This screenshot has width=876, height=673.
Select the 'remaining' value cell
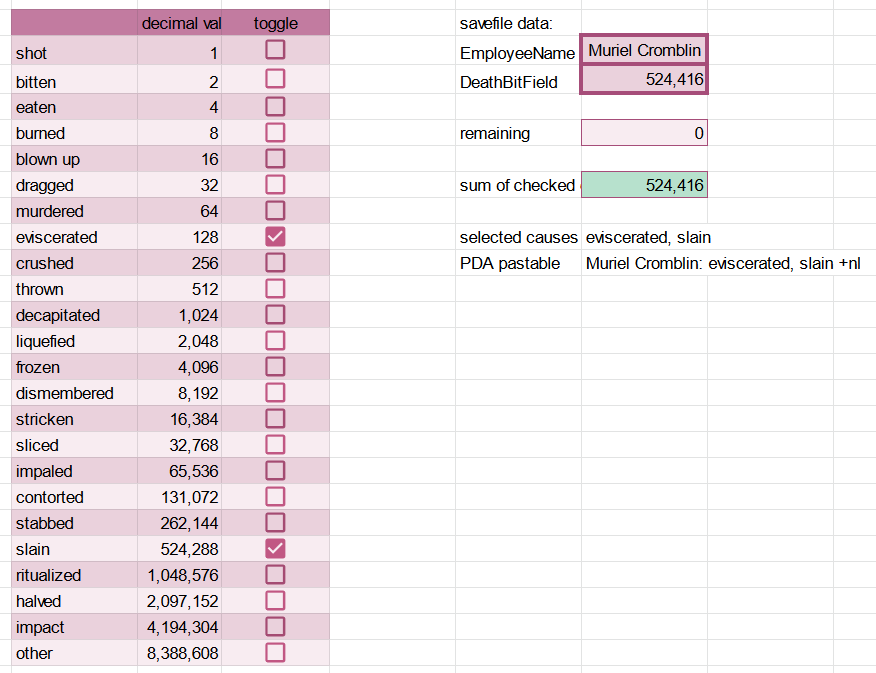point(644,133)
